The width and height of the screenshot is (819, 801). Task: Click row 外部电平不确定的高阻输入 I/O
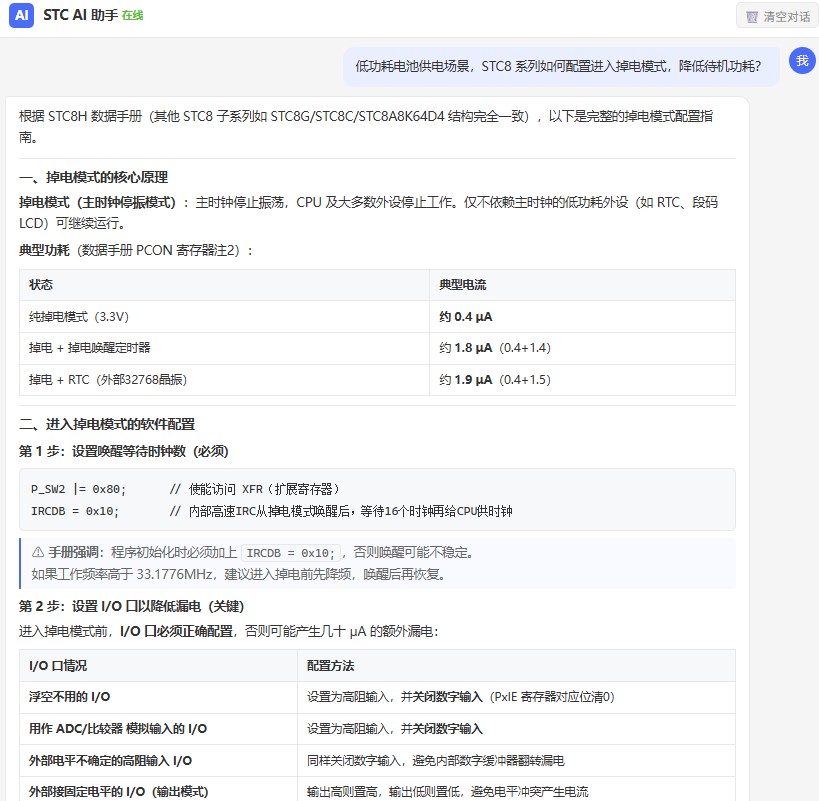[377, 761]
